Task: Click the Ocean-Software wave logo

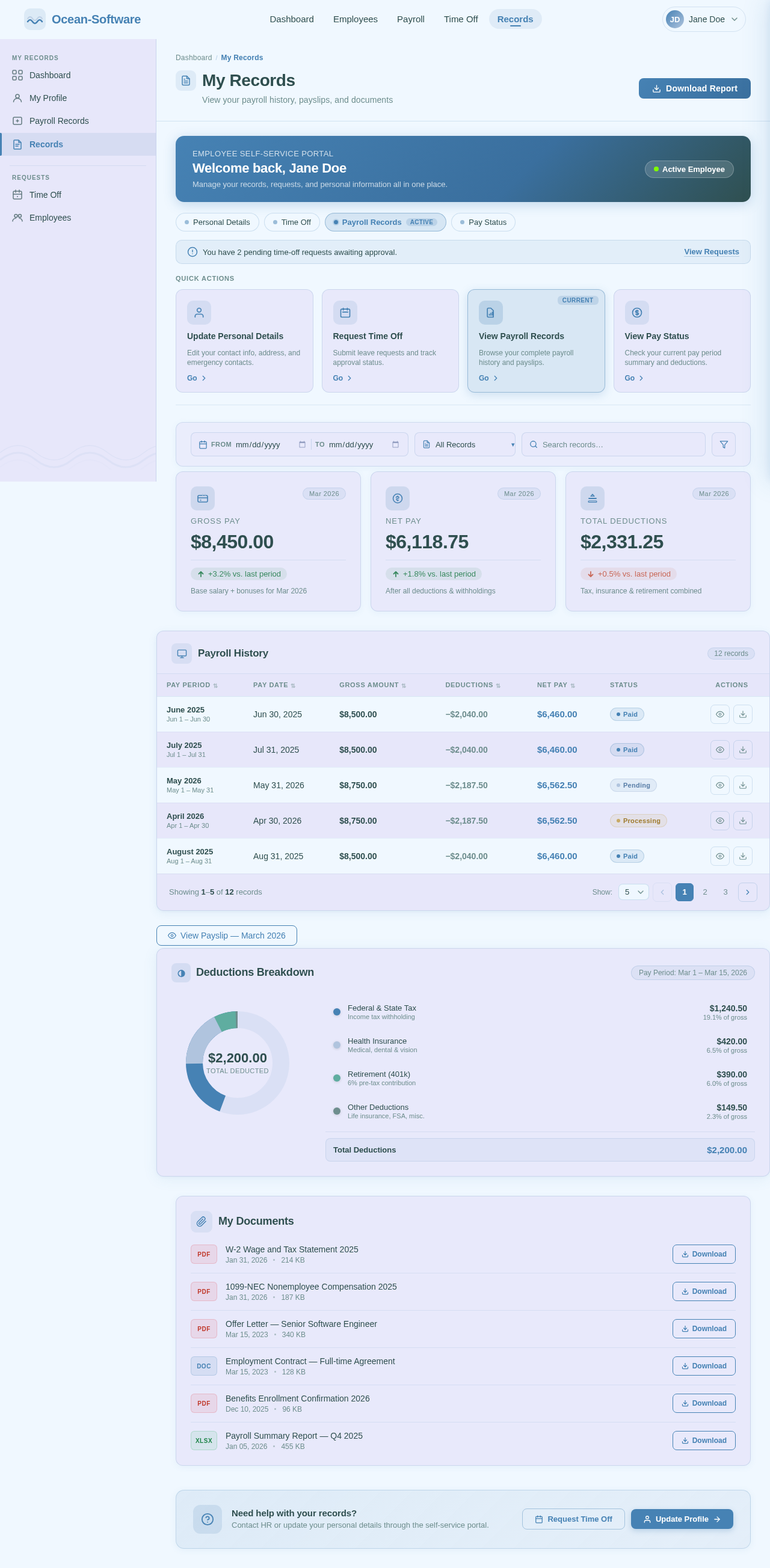Action: click(x=35, y=19)
